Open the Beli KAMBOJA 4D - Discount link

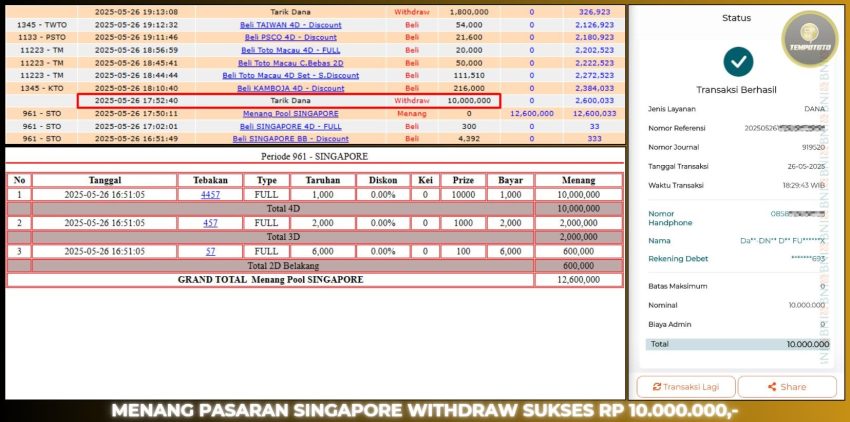click(x=291, y=88)
